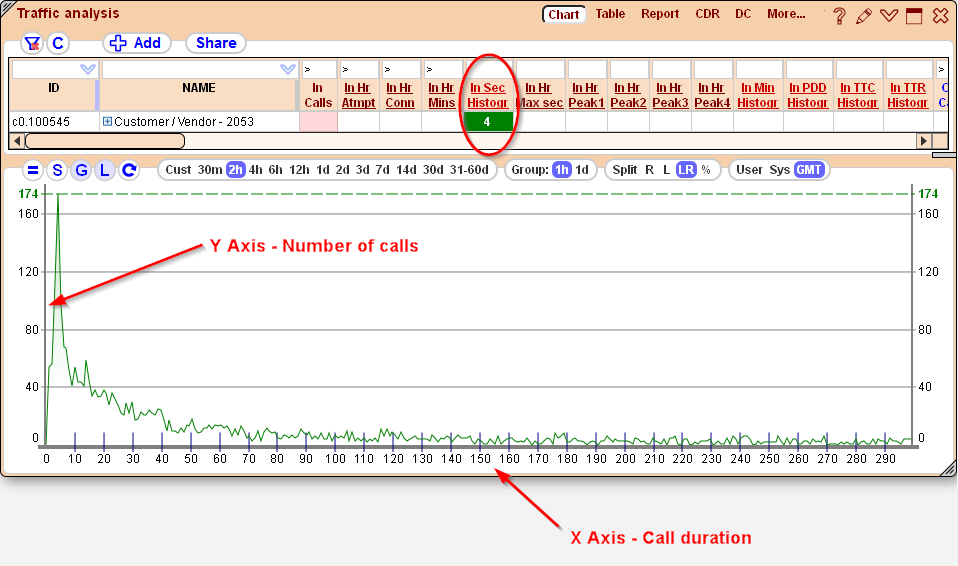Click the Share button

(216, 43)
